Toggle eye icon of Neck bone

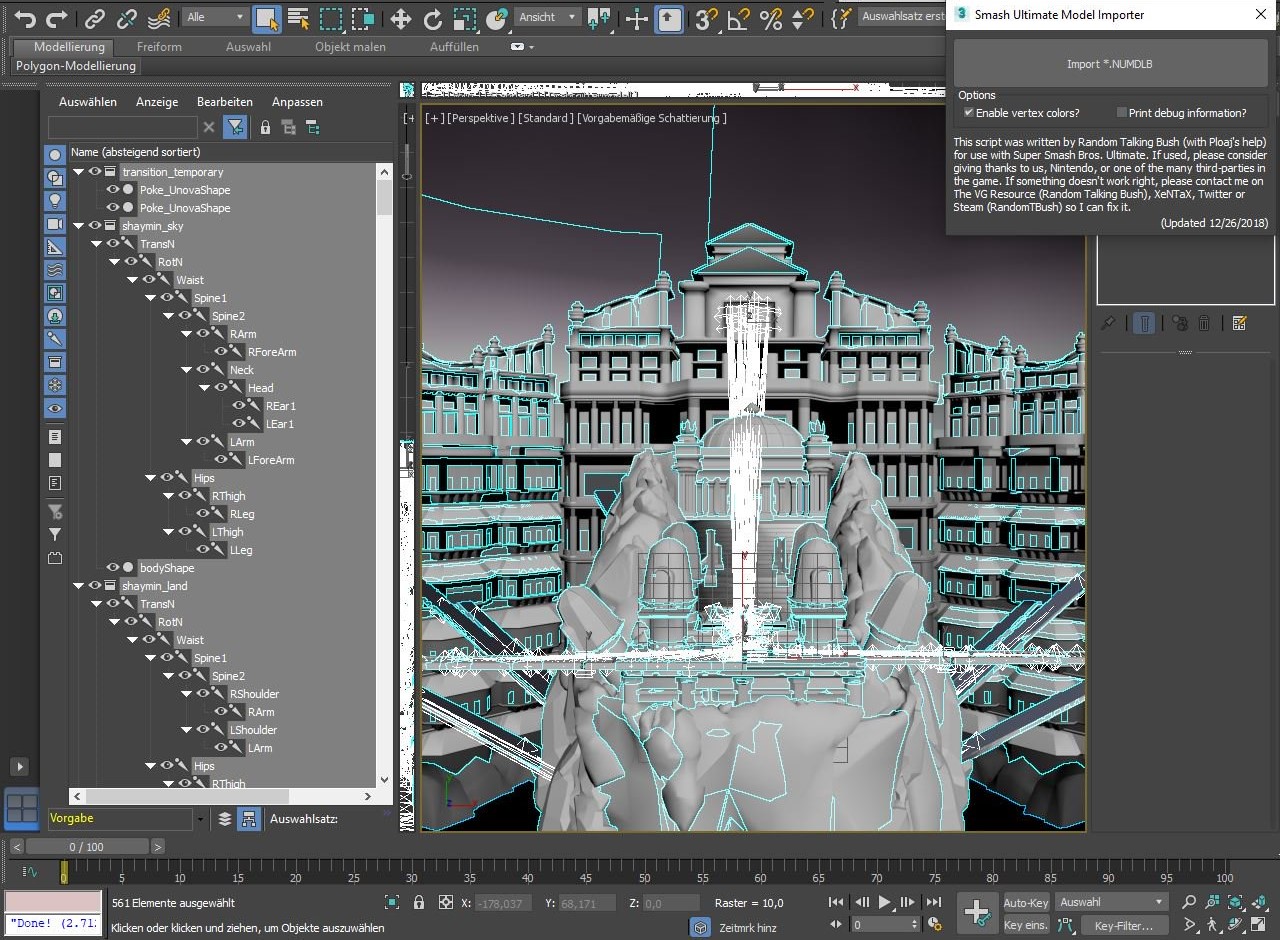click(x=203, y=370)
